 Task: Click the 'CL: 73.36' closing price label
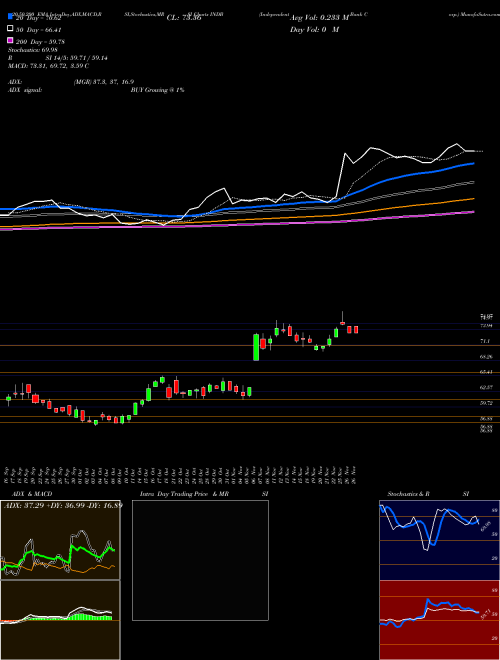click(x=184, y=18)
